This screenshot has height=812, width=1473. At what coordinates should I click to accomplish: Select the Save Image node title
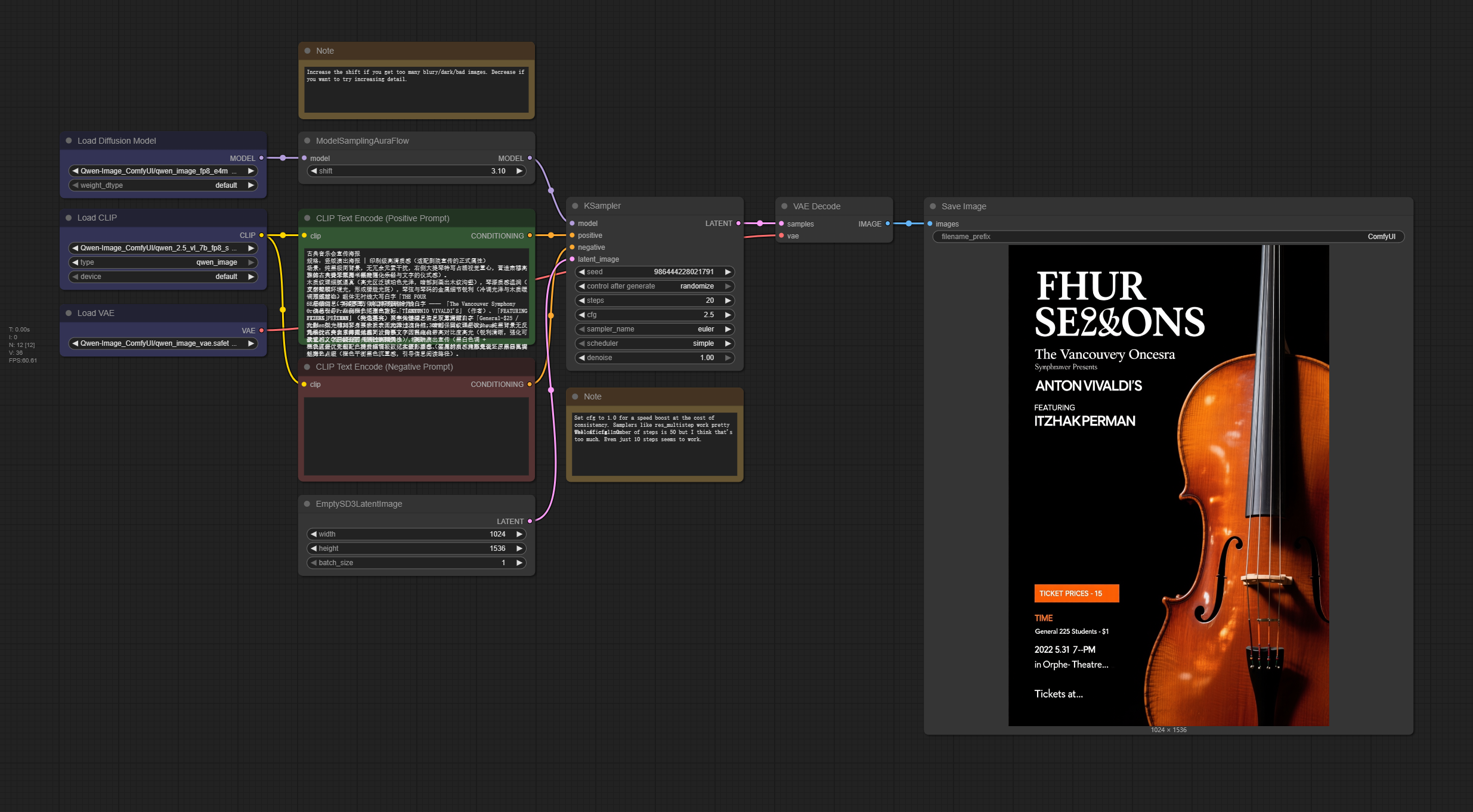click(x=964, y=206)
